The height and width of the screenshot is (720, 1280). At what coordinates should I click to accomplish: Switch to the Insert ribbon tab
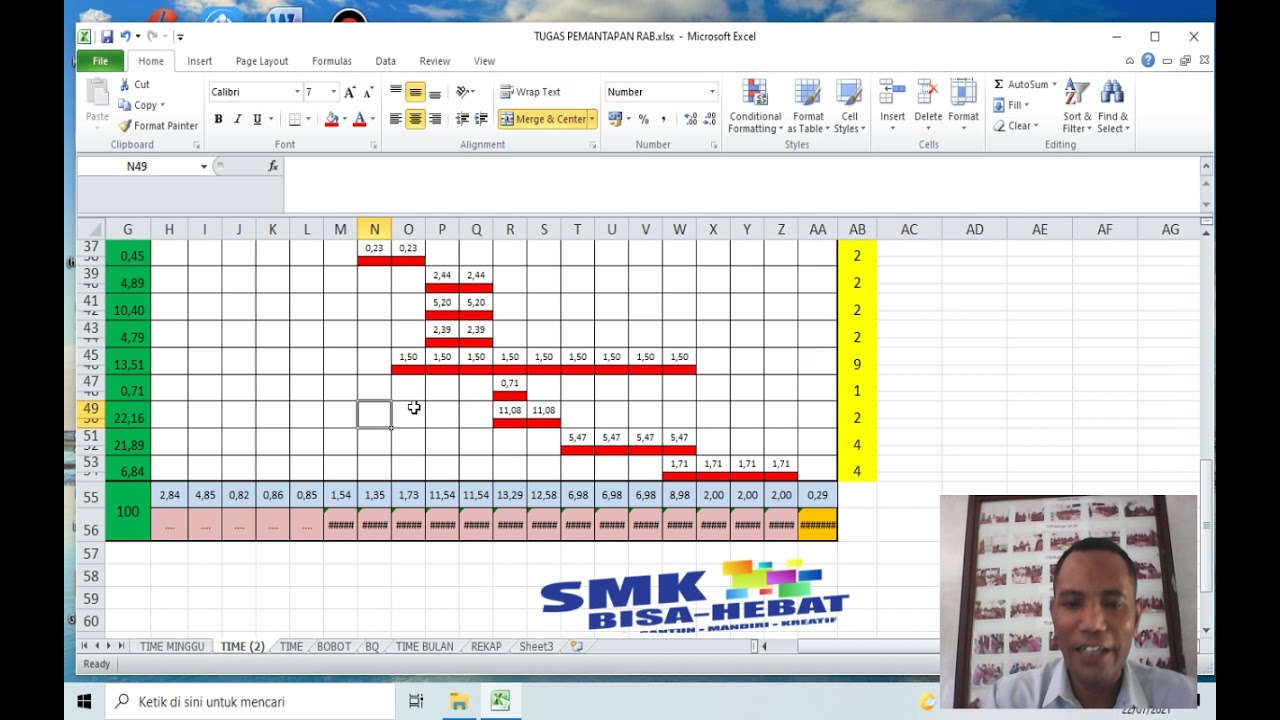point(200,61)
